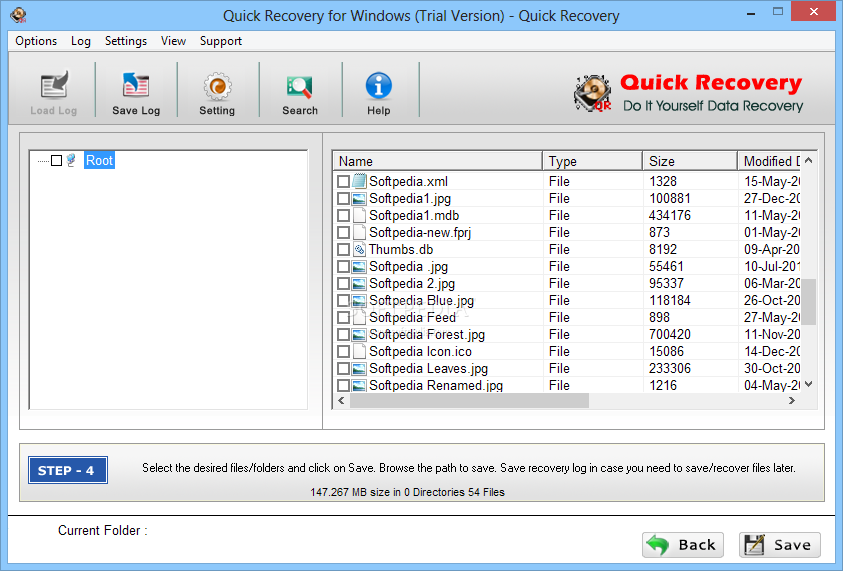The height and width of the screenshot is (571, 843).
Task: Click the Softpedia .jpg image icon
Action: pos(359,267)
